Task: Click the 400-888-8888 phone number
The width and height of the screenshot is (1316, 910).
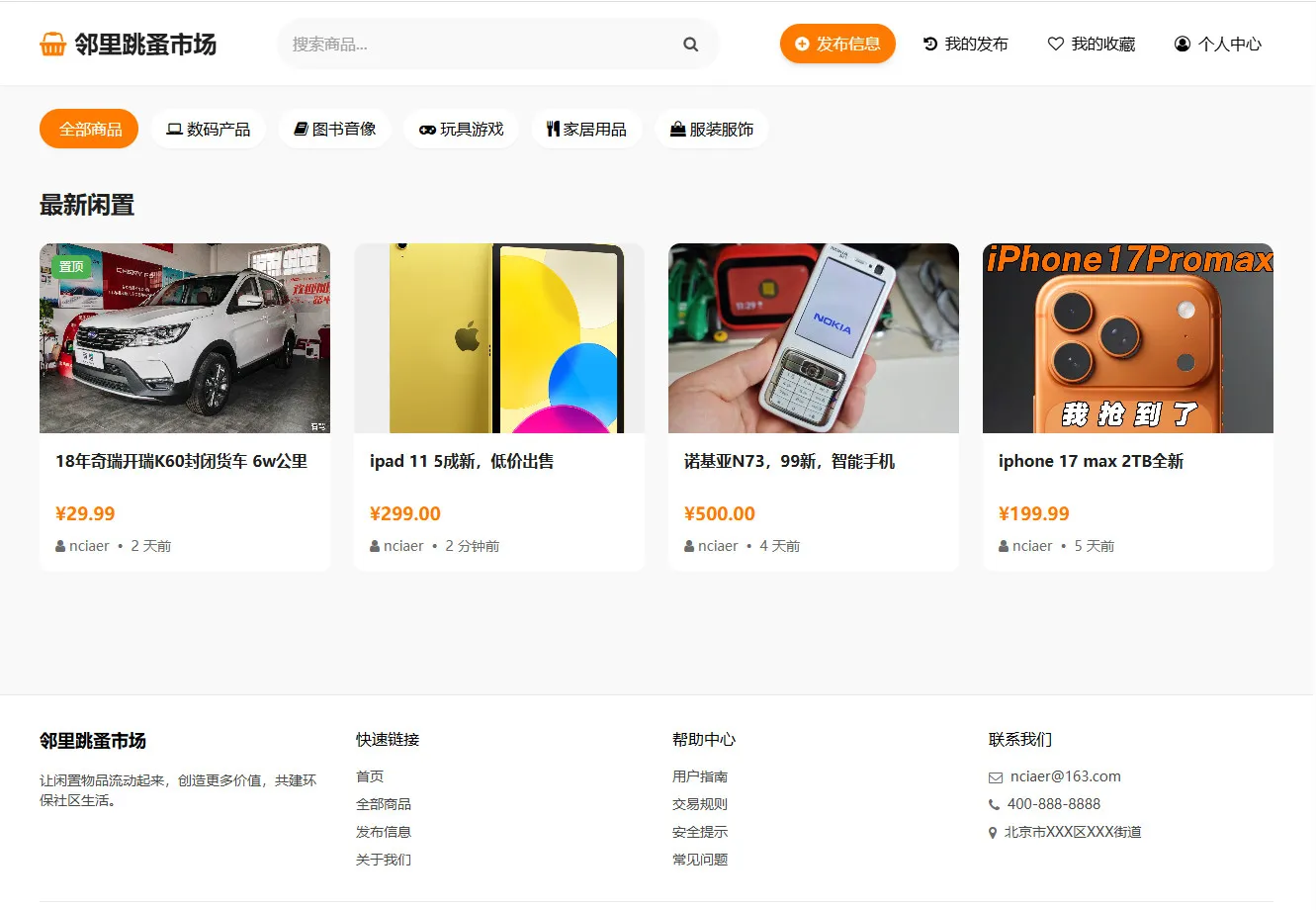Action: 1054,805
